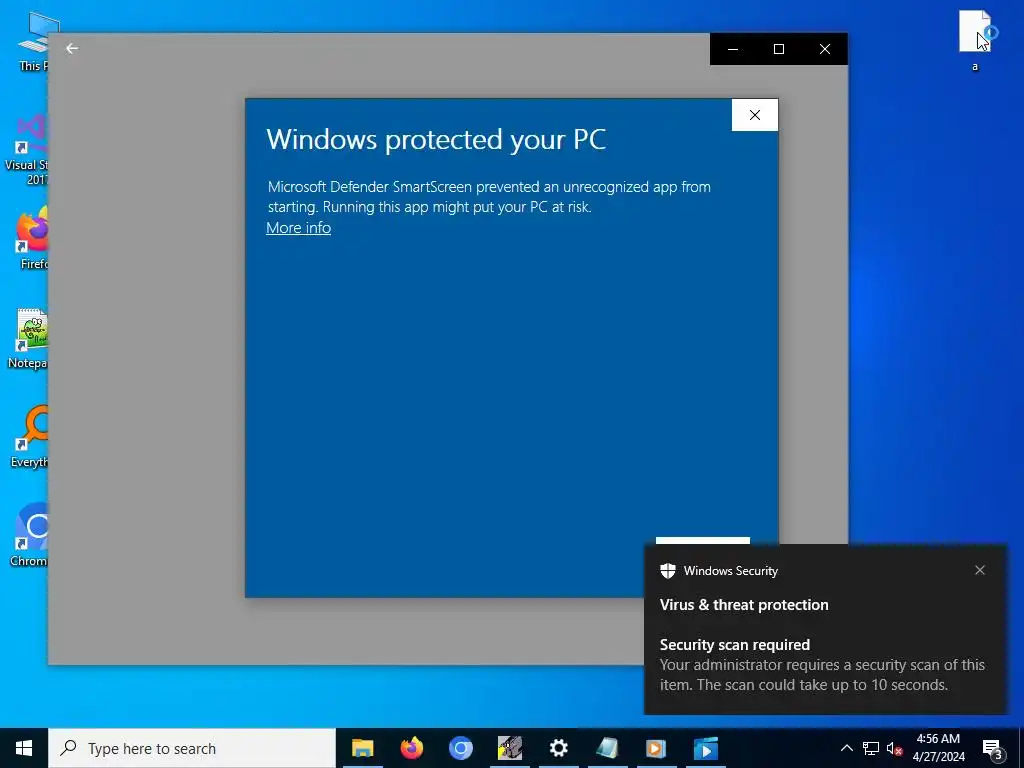Viewport: 1024px width, 768px height.
Task: Open File Explorer from the taskbar
Action: pos(362,748)
